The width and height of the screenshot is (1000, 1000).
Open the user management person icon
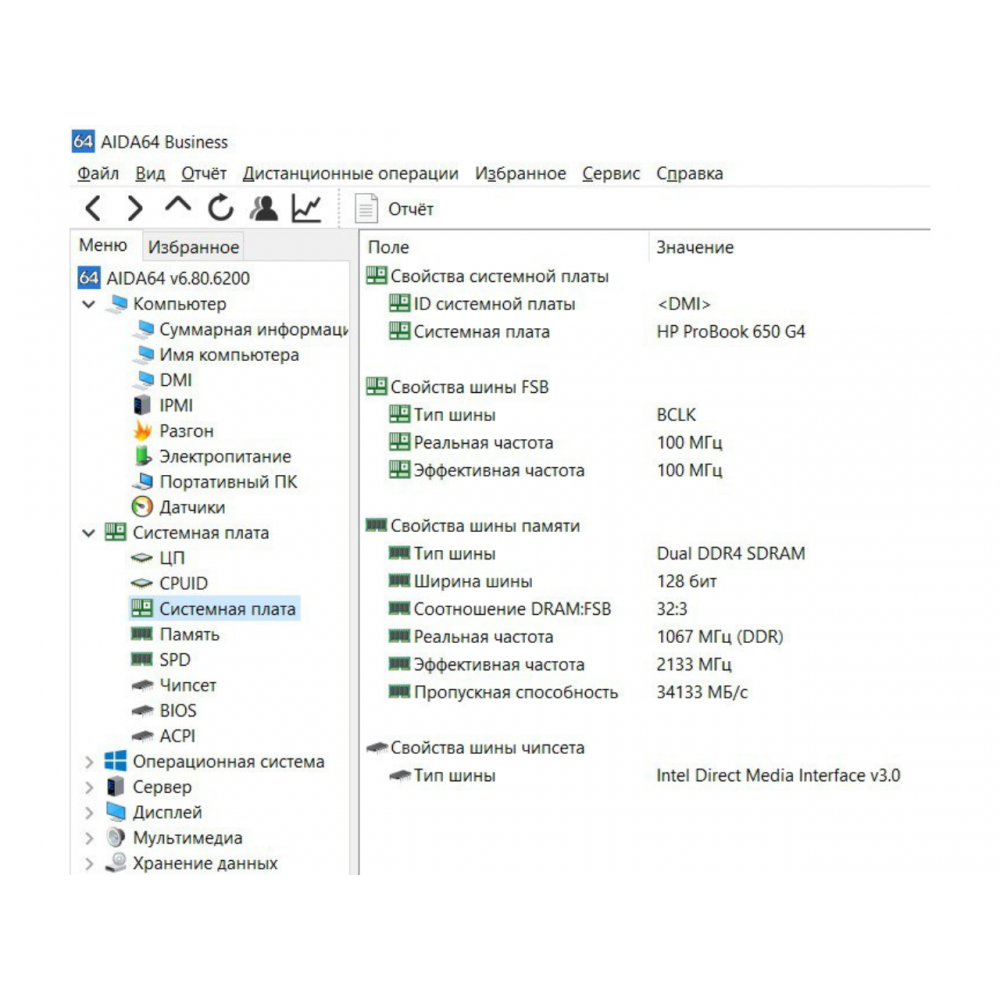263,209
